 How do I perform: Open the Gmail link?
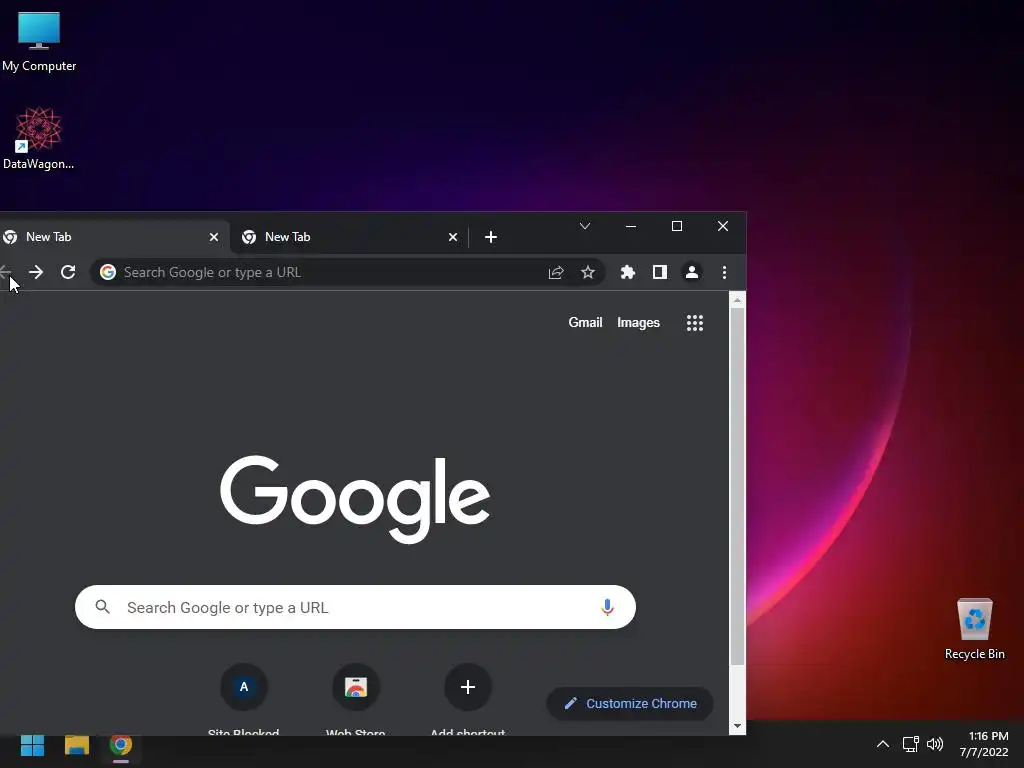pos(585,323)
